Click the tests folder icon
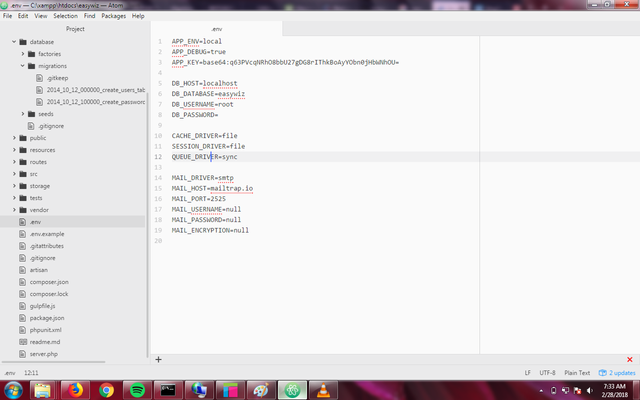 coord(23,198)
